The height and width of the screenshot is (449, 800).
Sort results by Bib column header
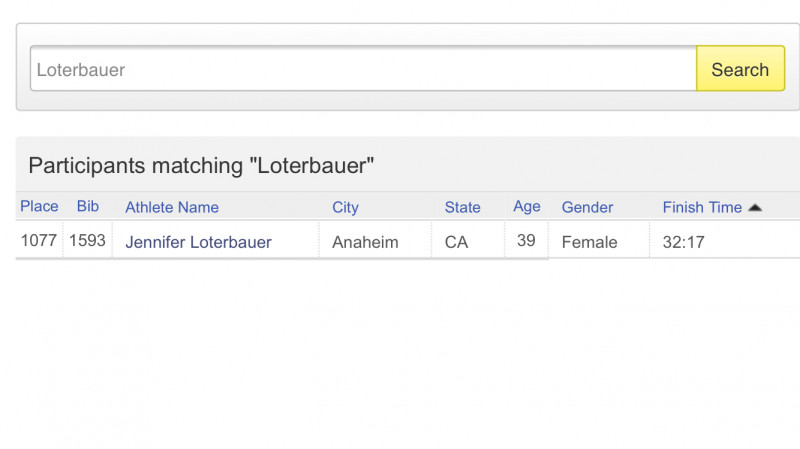pyautogui.click(x=88, y=207)
